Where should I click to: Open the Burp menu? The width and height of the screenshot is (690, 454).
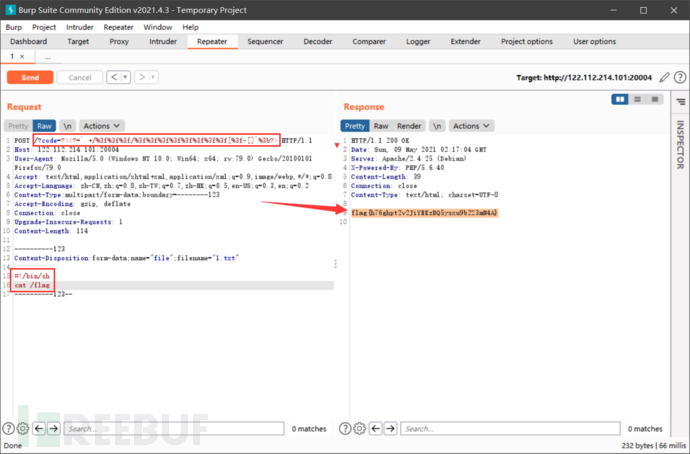tap(14, 27)
